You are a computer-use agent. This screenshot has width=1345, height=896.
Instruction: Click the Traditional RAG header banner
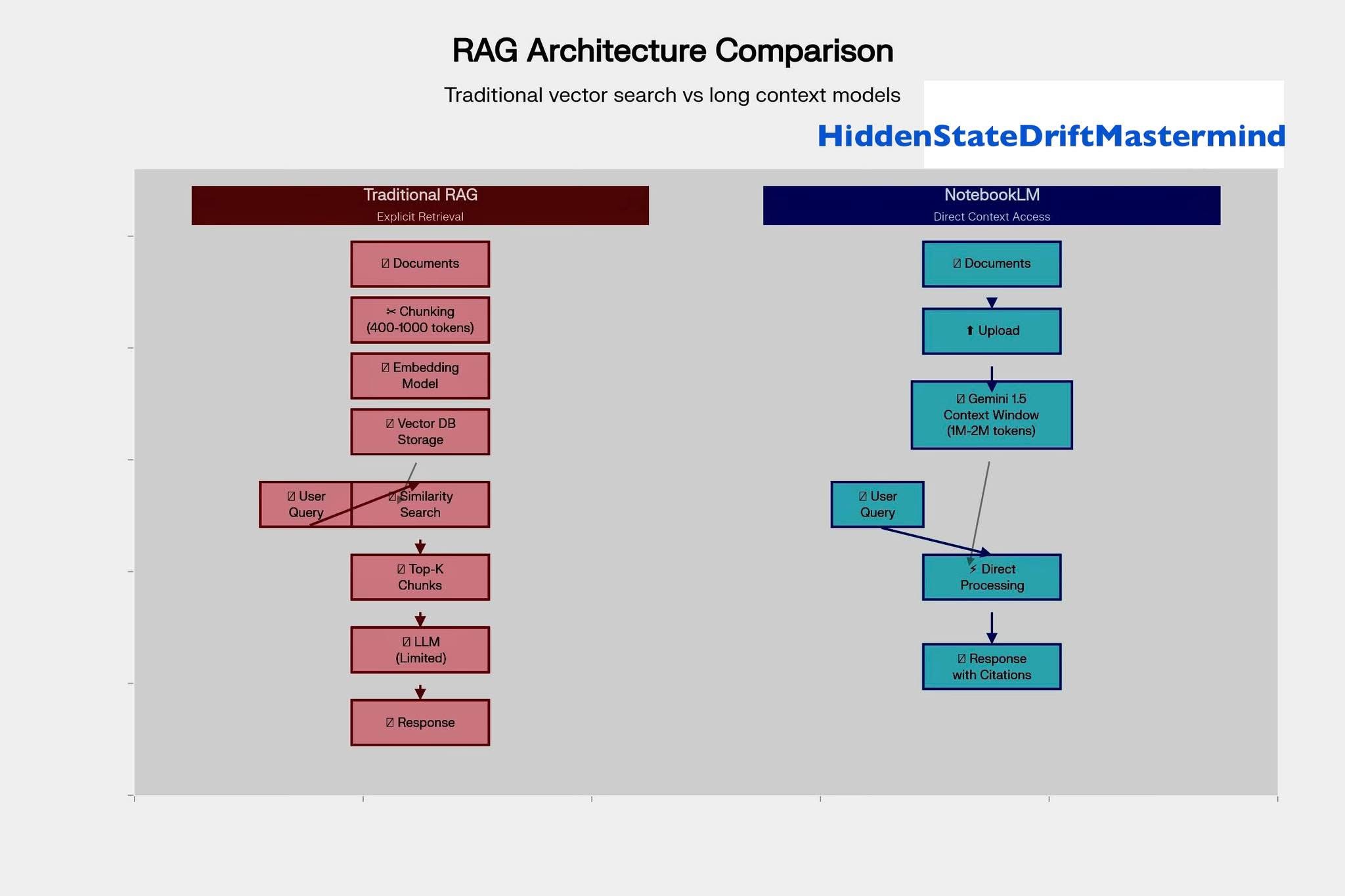(420, 205)
